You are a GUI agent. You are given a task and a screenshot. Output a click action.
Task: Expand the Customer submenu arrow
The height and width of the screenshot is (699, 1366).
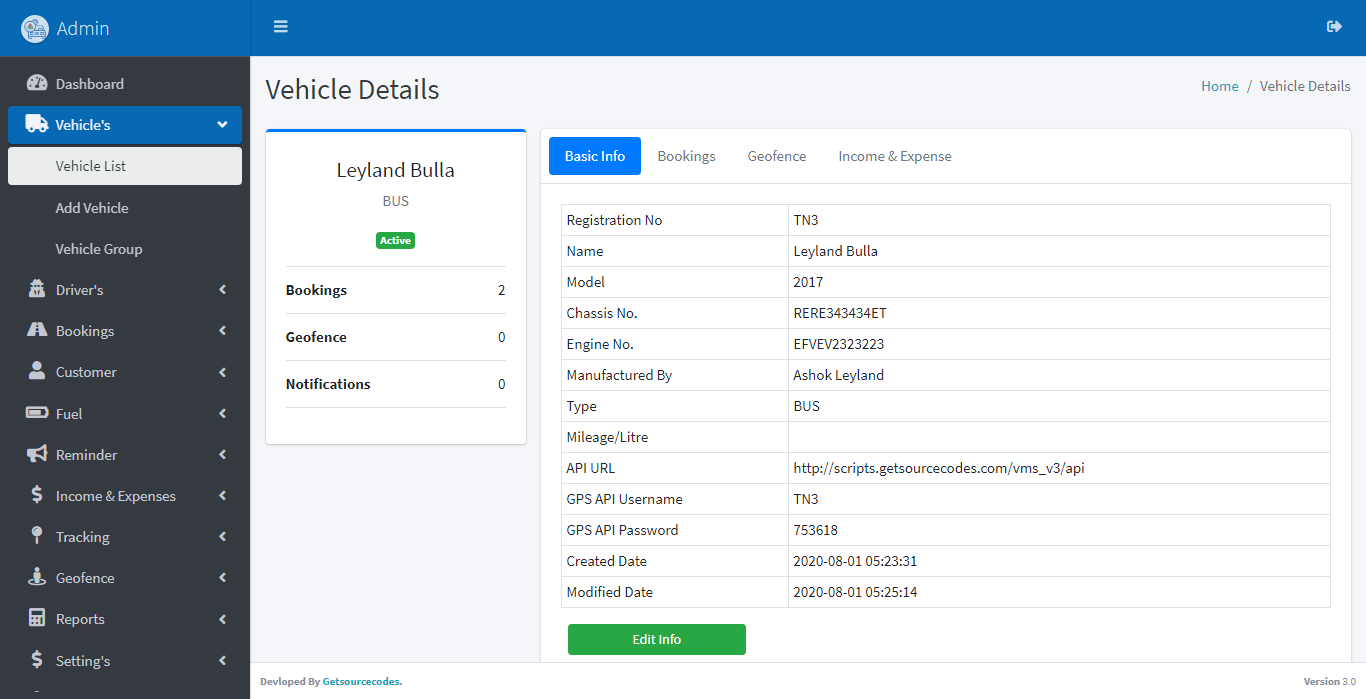coord(222,372)
